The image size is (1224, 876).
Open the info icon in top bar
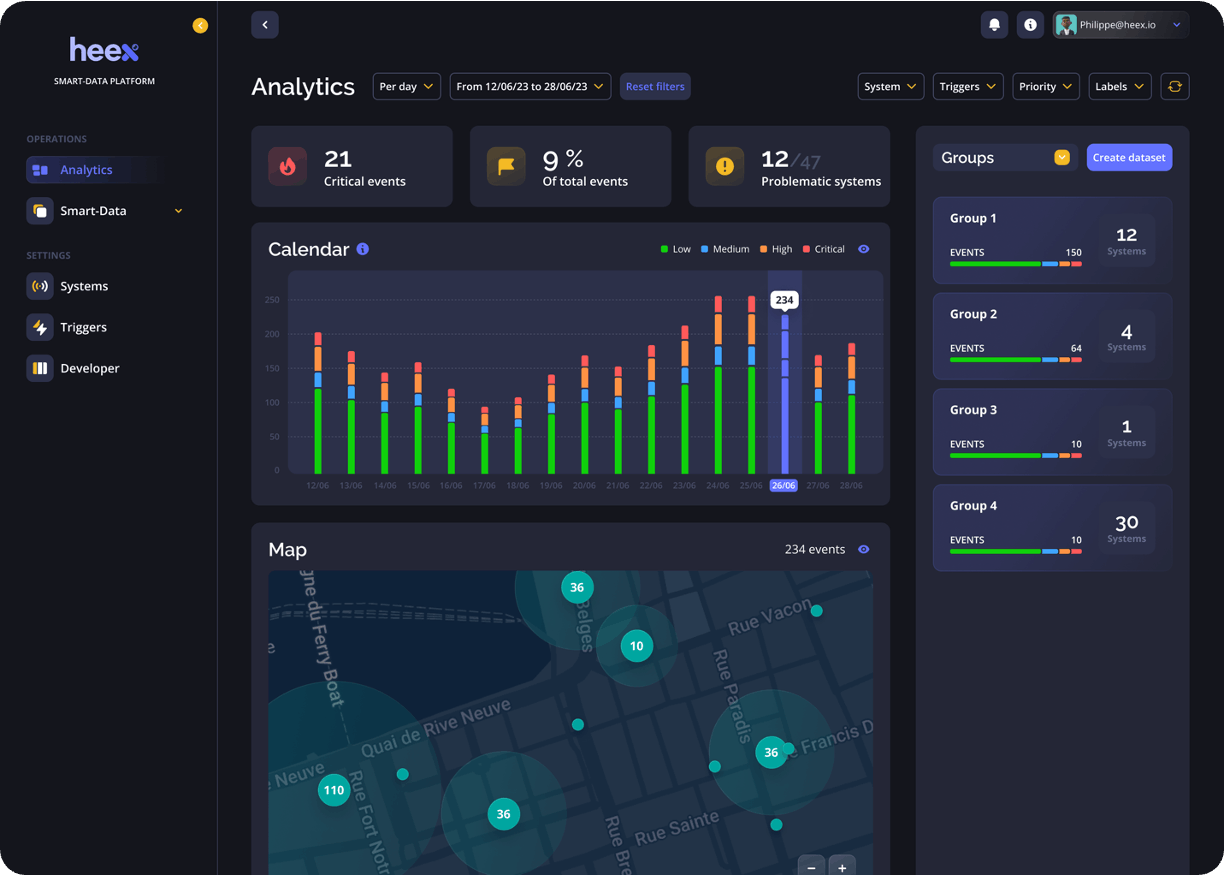pos(1030,25)
